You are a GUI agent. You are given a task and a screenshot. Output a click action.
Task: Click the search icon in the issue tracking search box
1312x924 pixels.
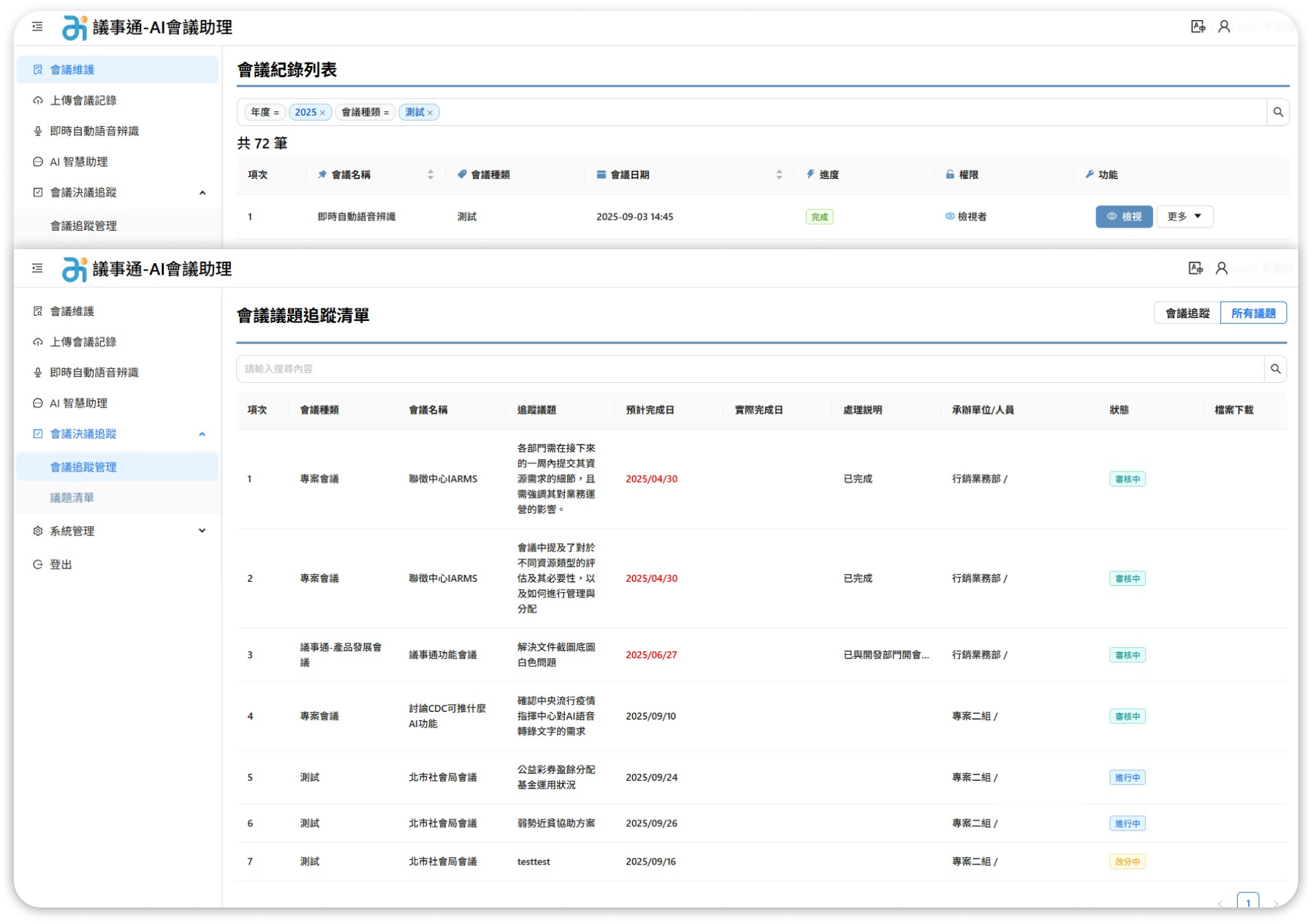click(x=1275, y=369)
